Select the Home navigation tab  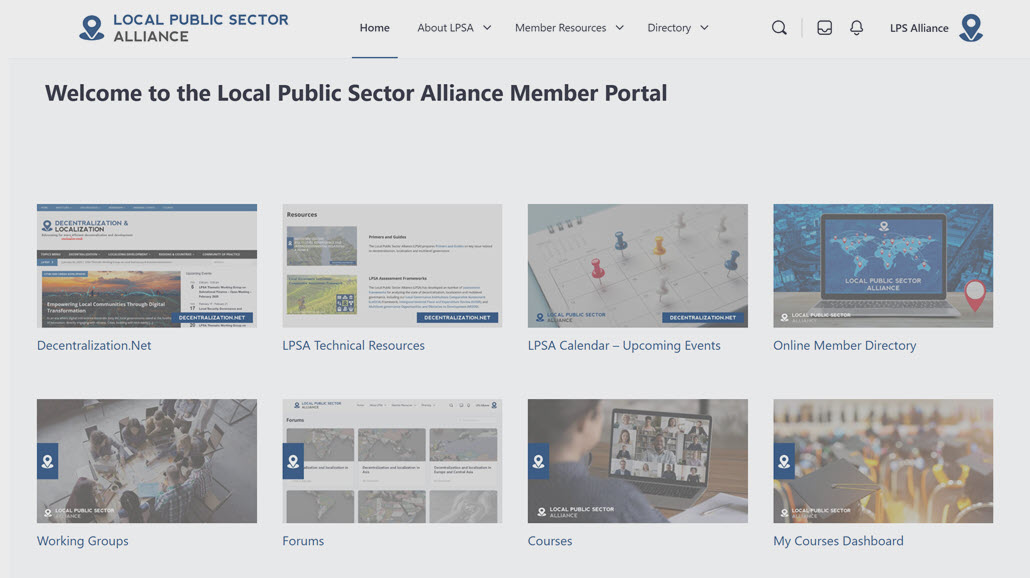[375, 28]
